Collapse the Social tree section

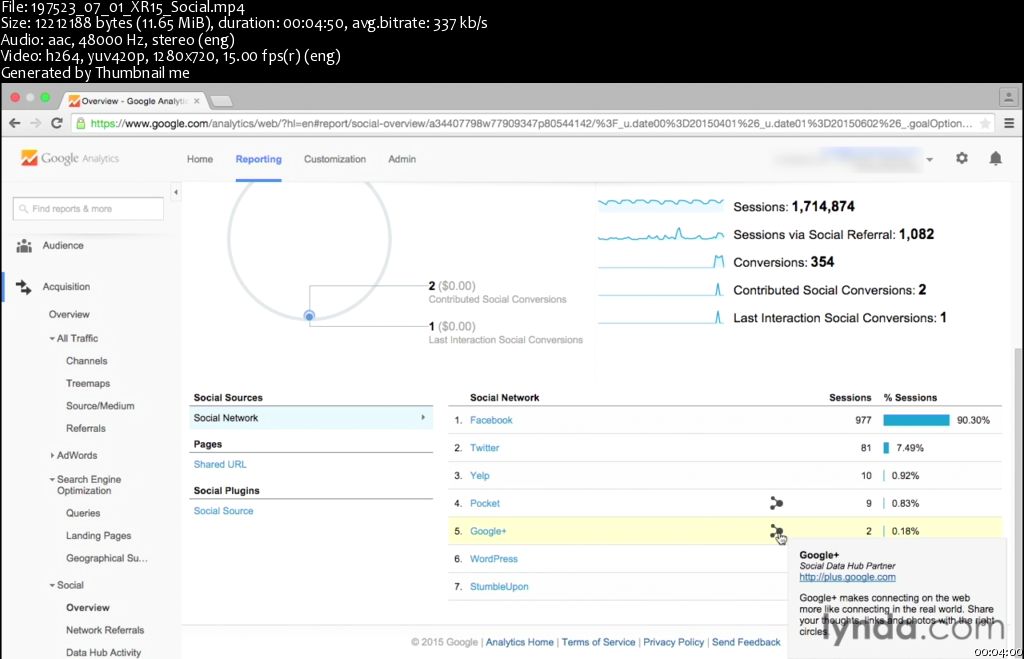pos(52,585)
